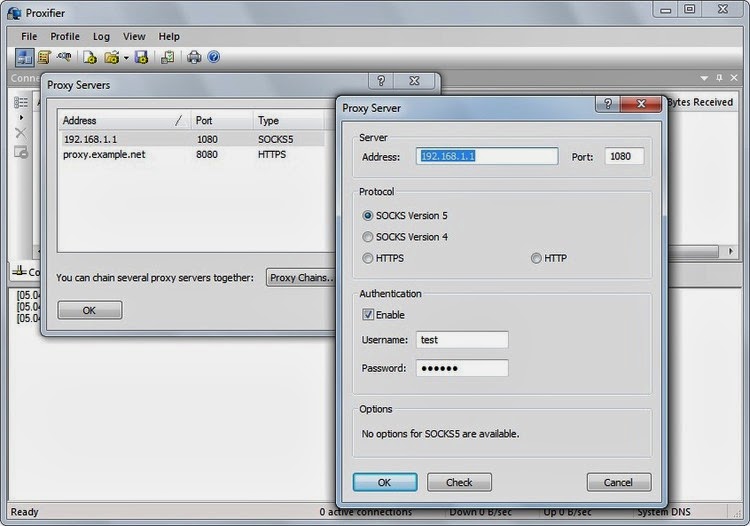Open Proxy Chains button
This screenshot has height=526, width=750.
(x=301, y=278)
